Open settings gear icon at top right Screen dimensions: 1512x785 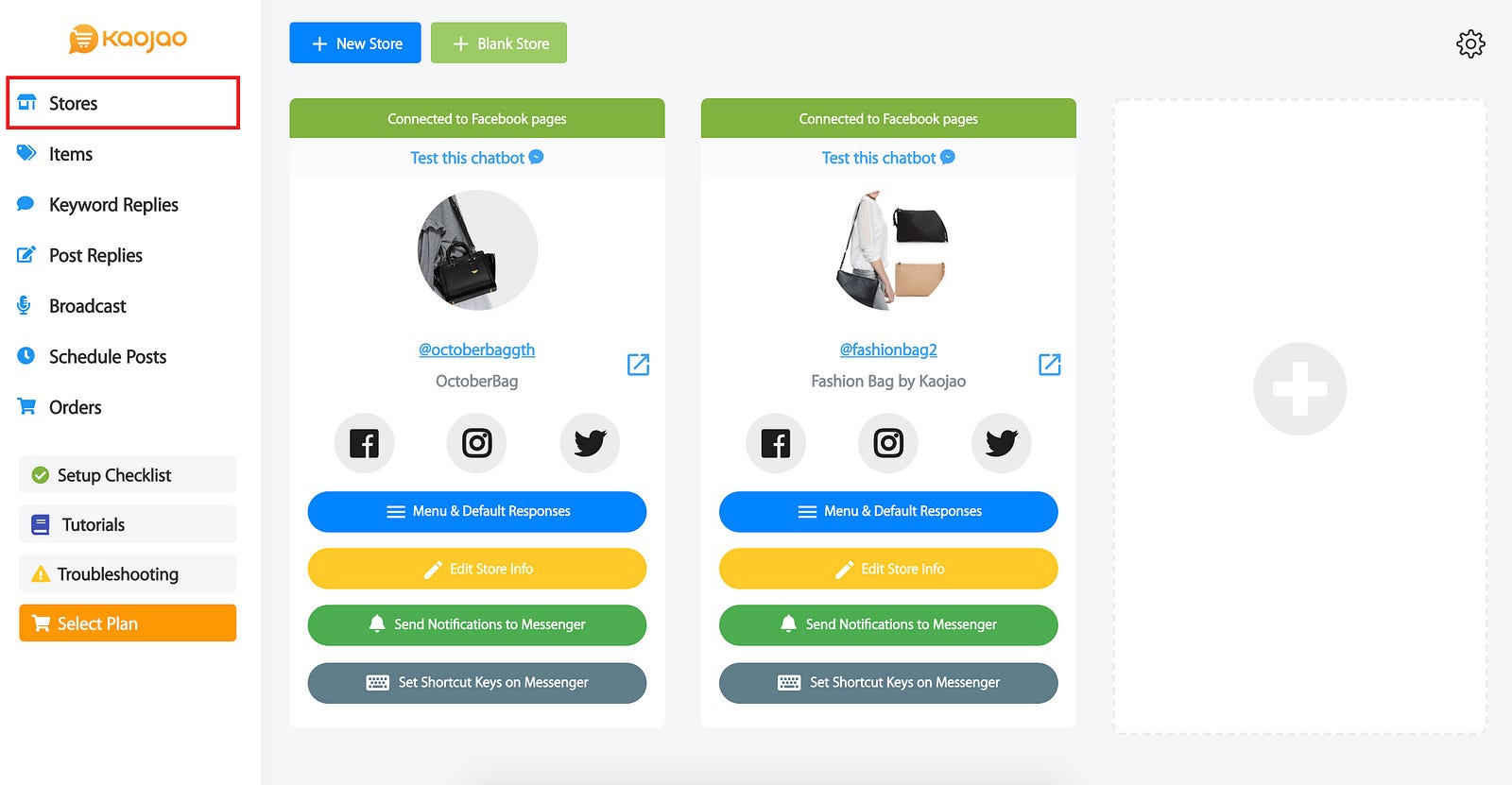click(x=1470, y=43)
